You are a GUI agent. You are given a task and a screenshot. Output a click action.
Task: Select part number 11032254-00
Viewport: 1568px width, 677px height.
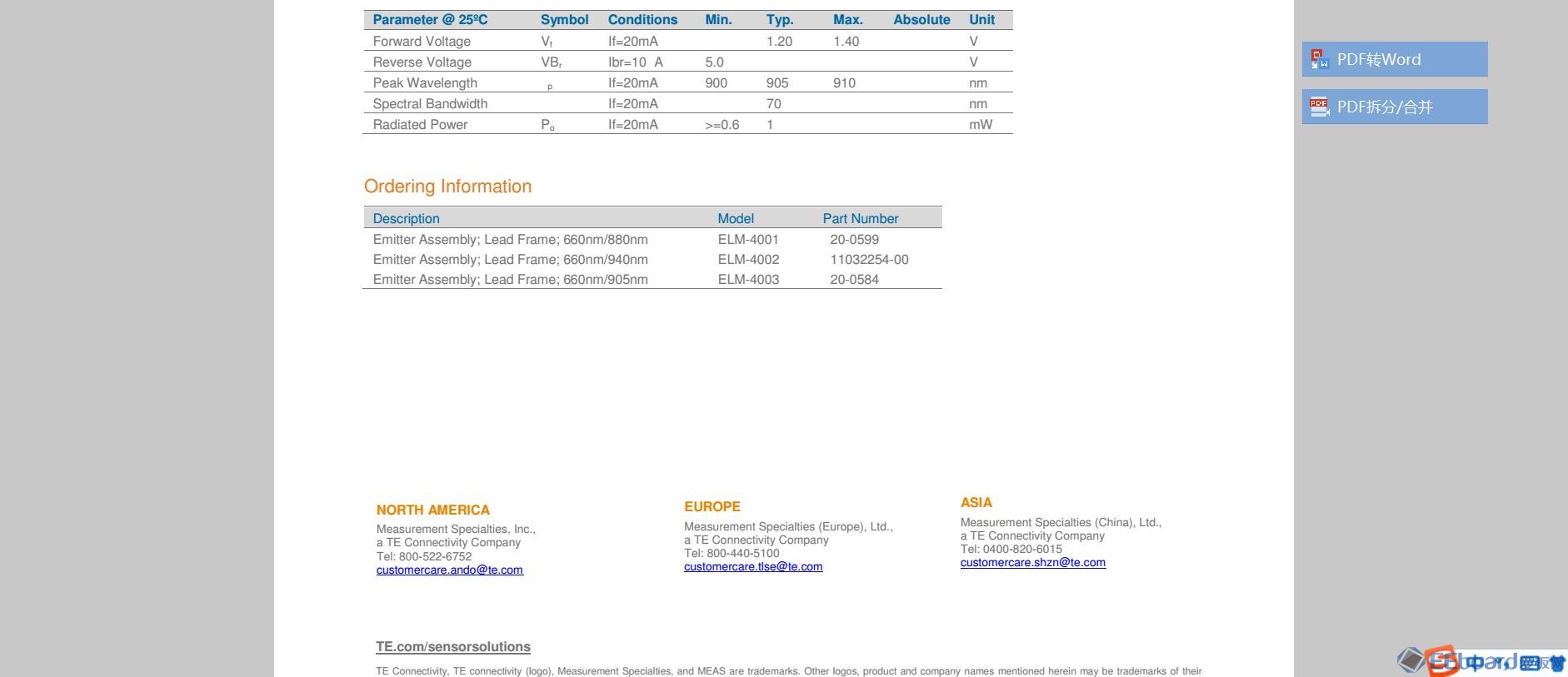pyautogui.click(x=869, y=260)
